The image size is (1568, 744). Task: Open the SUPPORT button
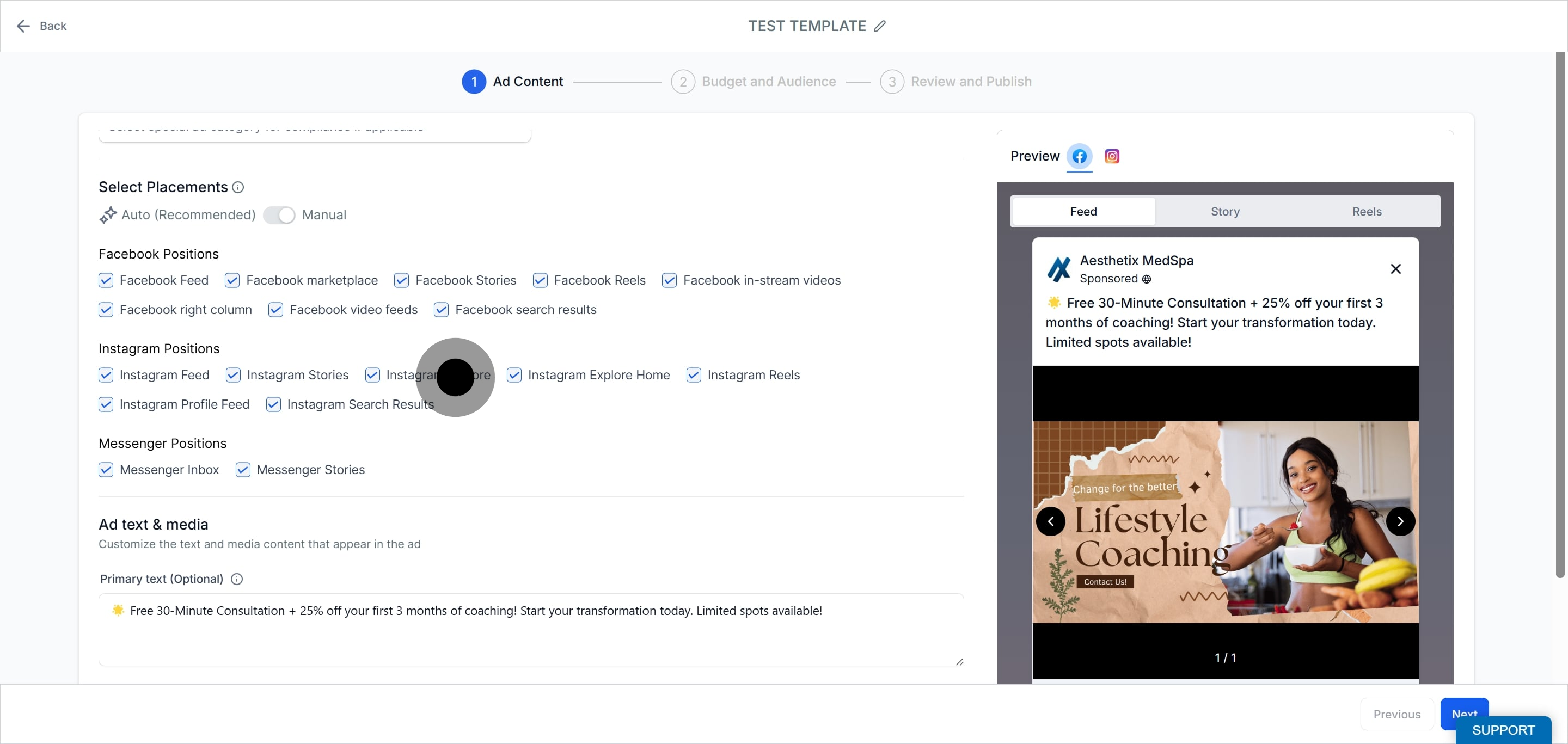1503,730
